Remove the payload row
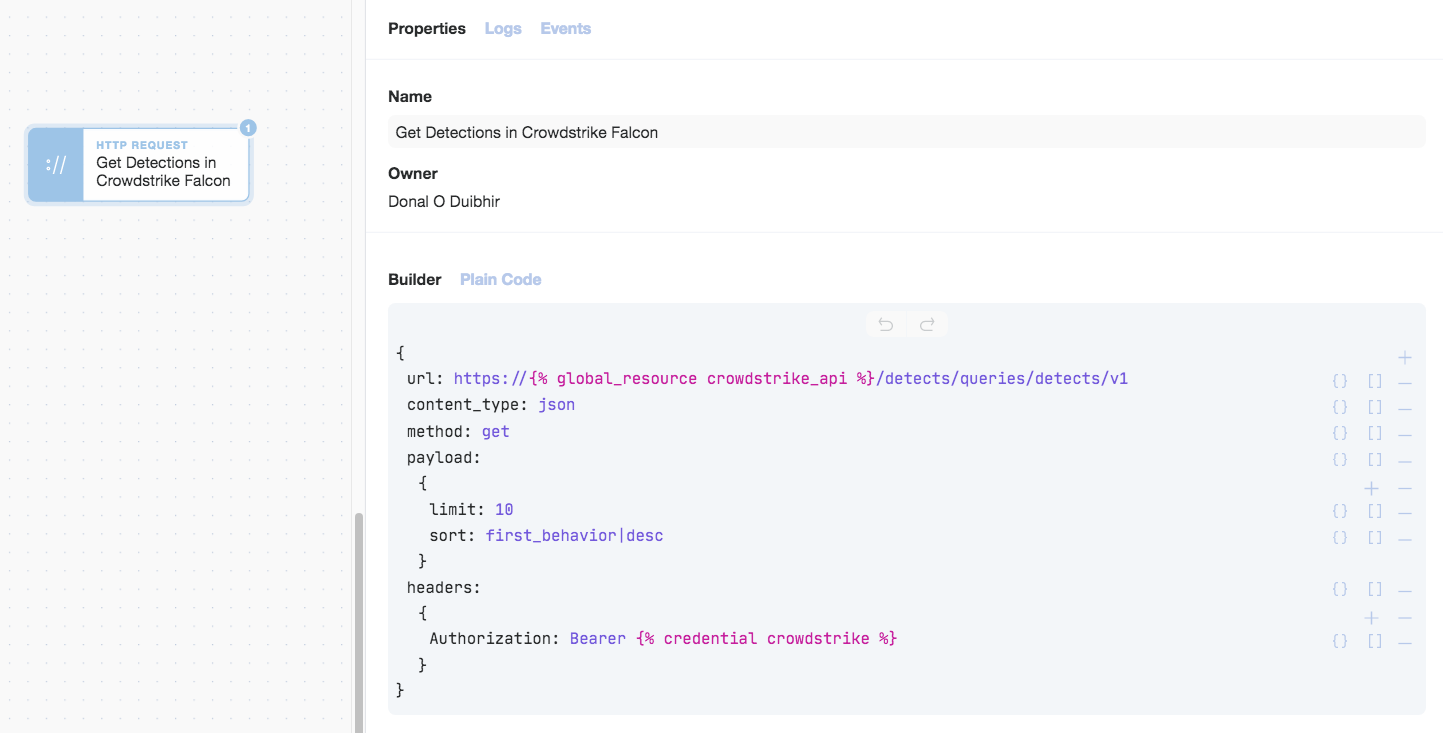Screen dimensions: 1443x733 click(x=1405, y=460)
